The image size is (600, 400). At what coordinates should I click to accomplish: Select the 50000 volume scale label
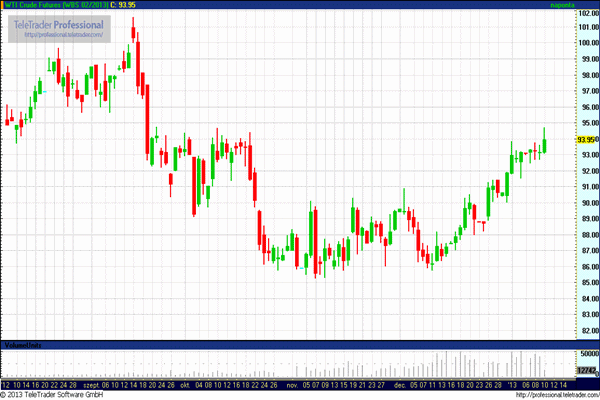click(x=587, y=354)
